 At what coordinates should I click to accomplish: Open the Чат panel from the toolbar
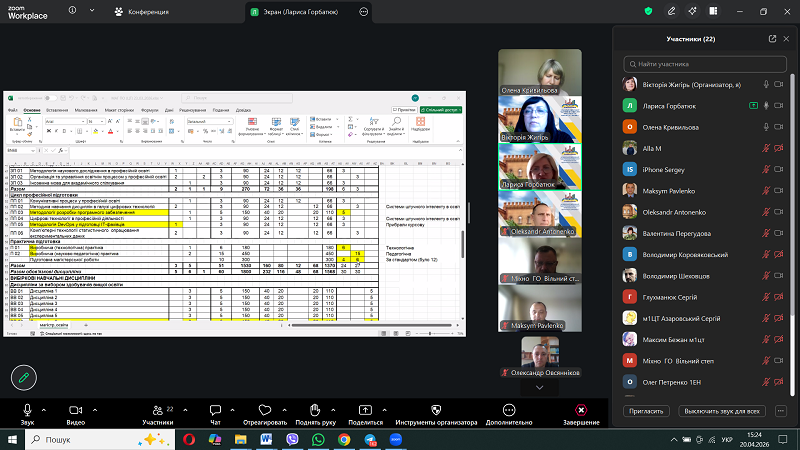point(214,413)
